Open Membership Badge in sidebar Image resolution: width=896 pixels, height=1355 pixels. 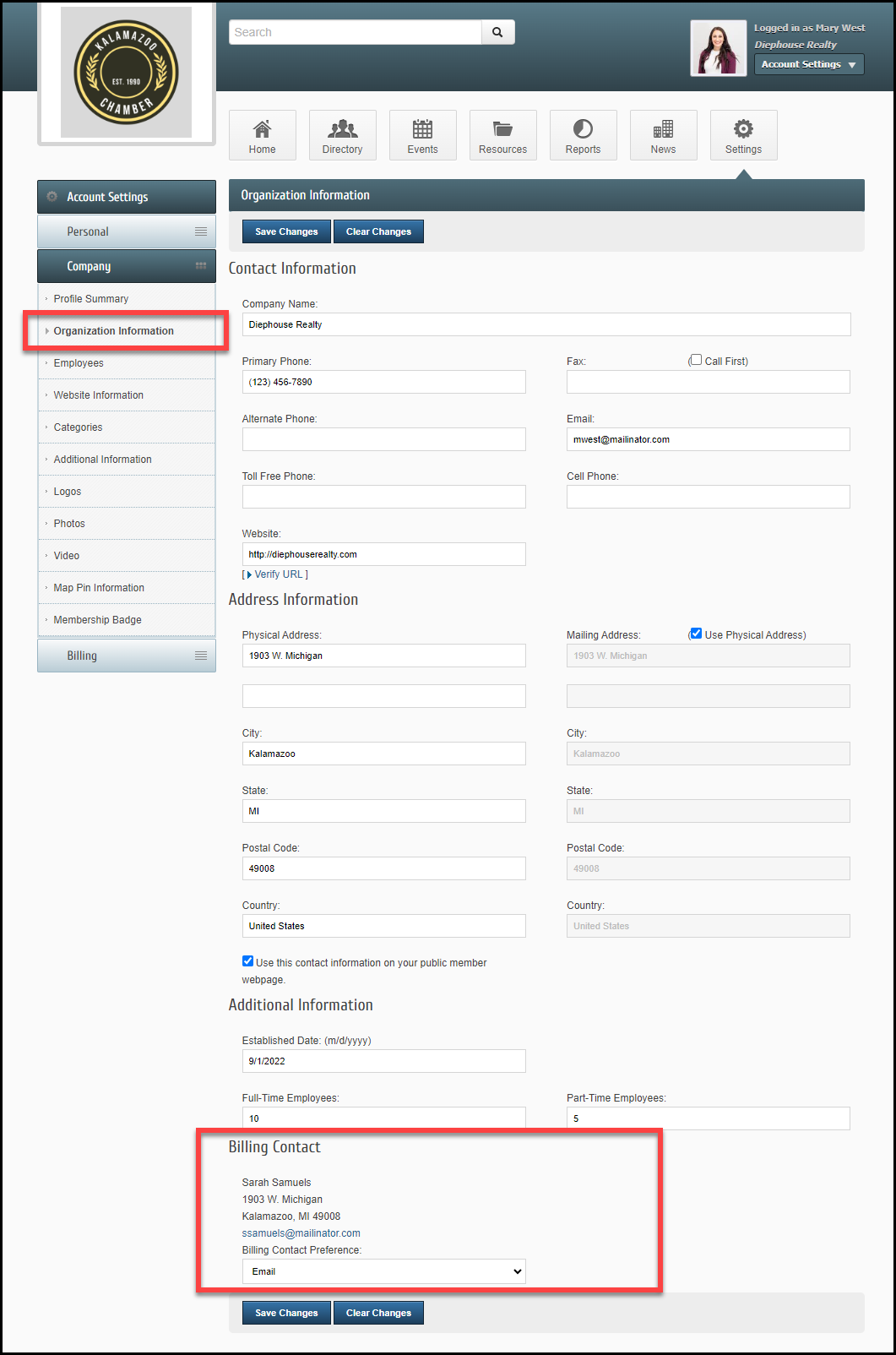97,620
